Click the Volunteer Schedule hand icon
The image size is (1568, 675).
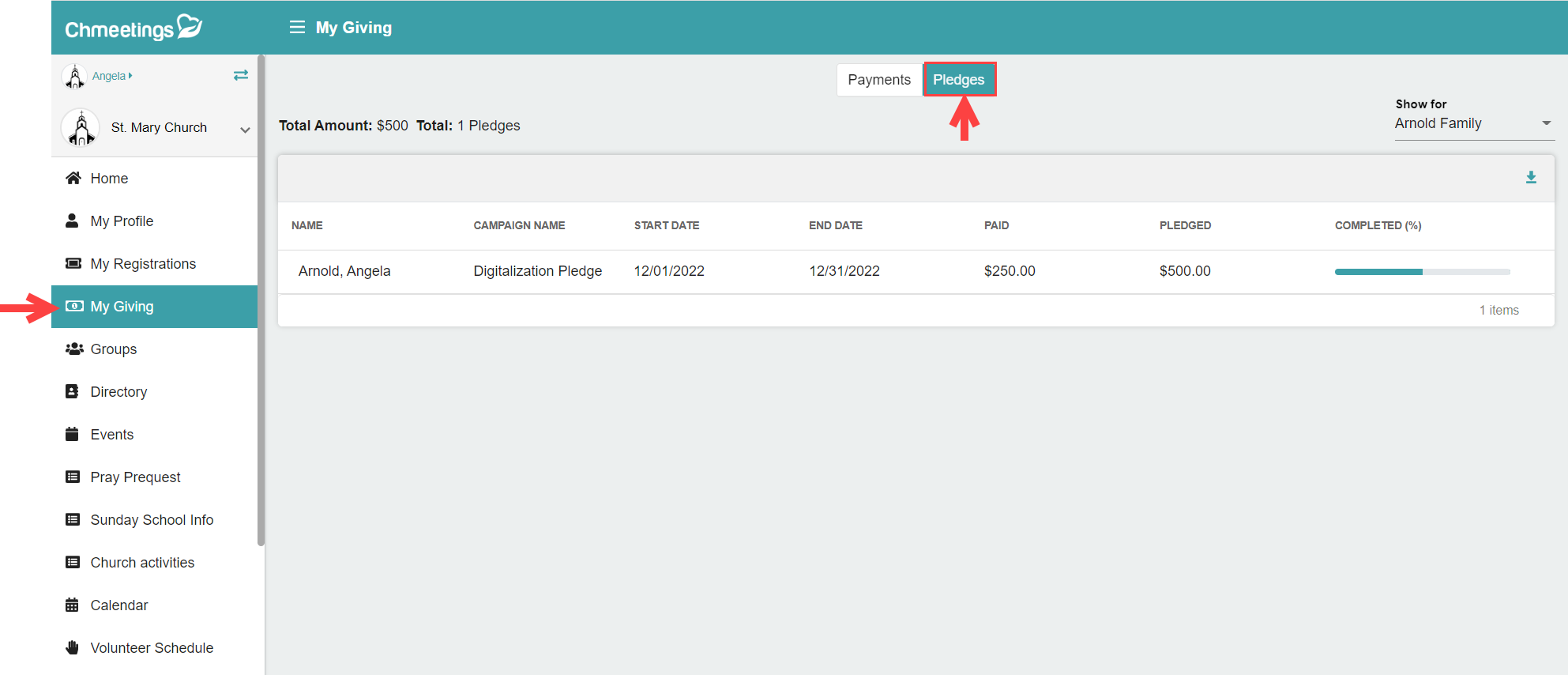click(73, 647)
